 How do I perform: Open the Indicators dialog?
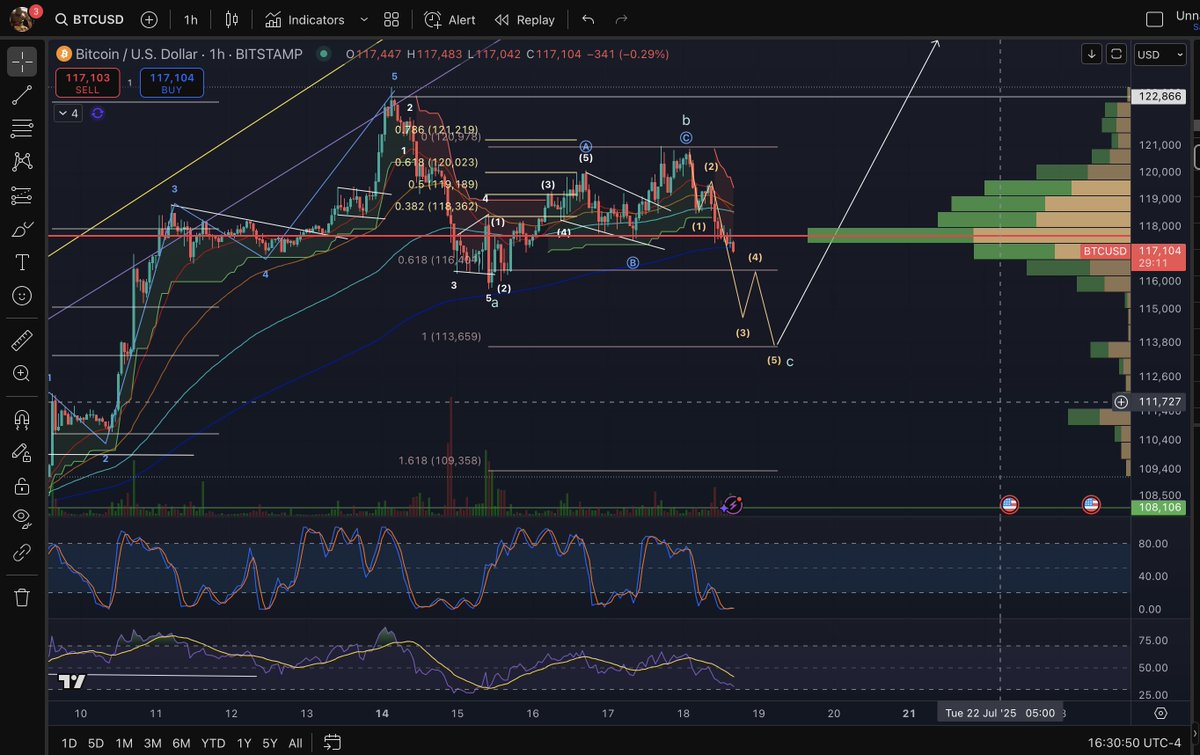[305, 20]
